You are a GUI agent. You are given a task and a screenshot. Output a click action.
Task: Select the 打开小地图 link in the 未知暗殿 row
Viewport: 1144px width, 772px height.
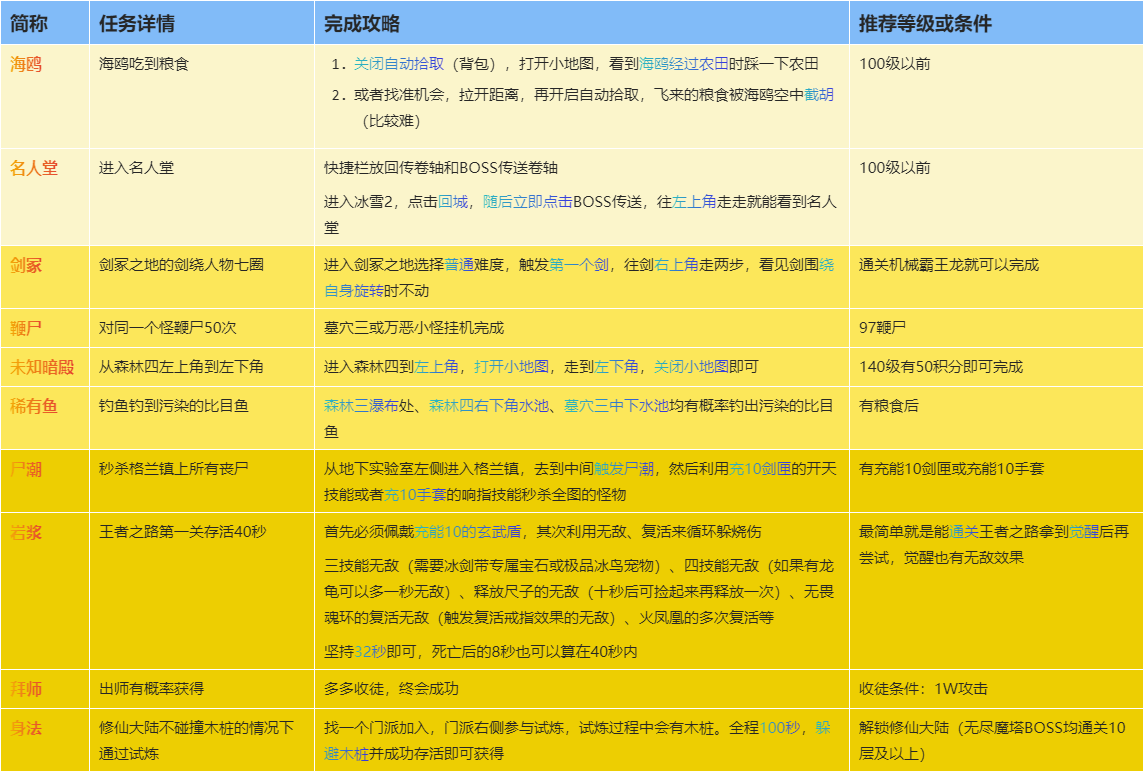pyautogui.click(x=511, y=367)
